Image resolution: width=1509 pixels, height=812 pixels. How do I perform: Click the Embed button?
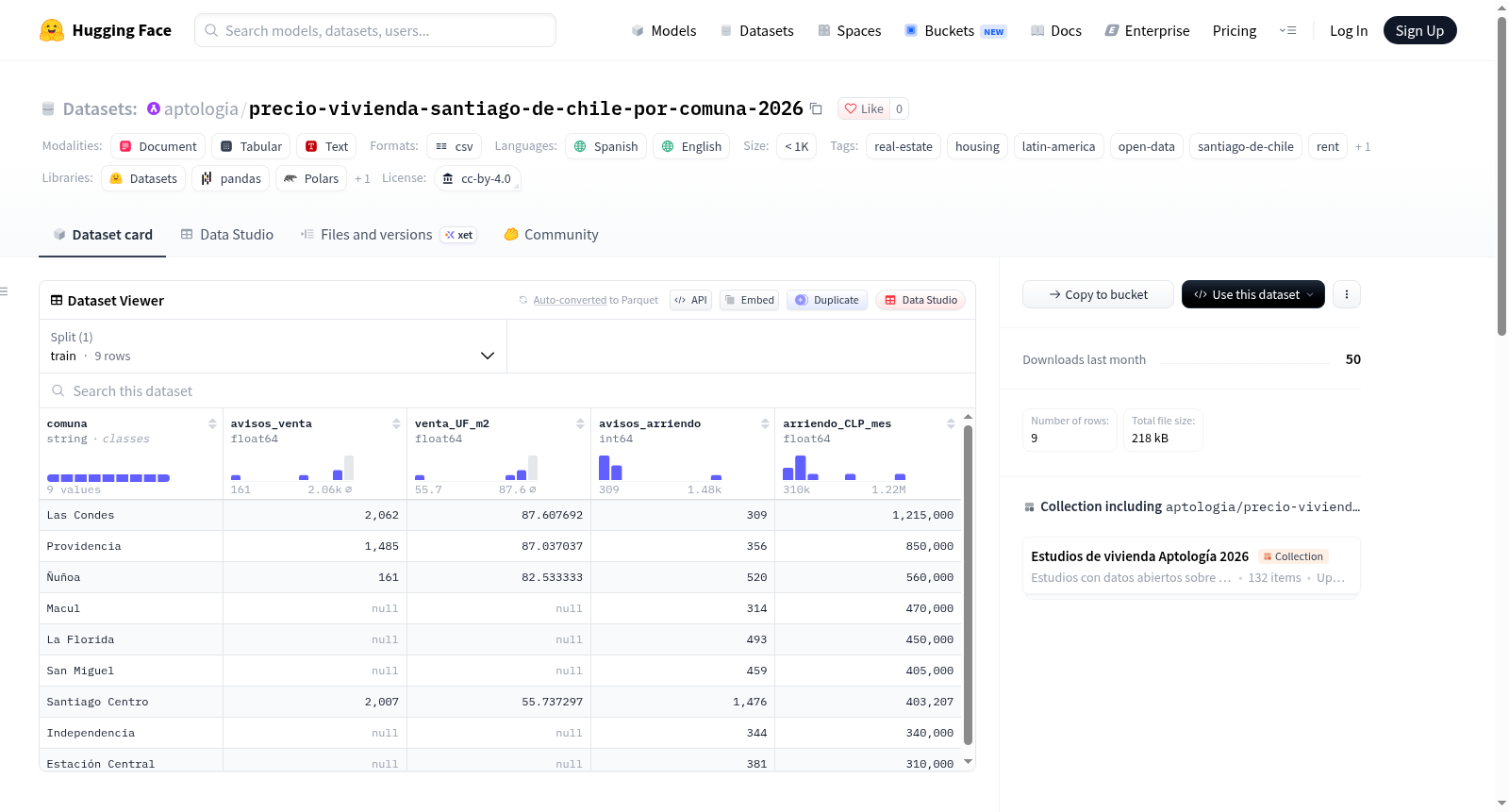(x=749, y=300)
